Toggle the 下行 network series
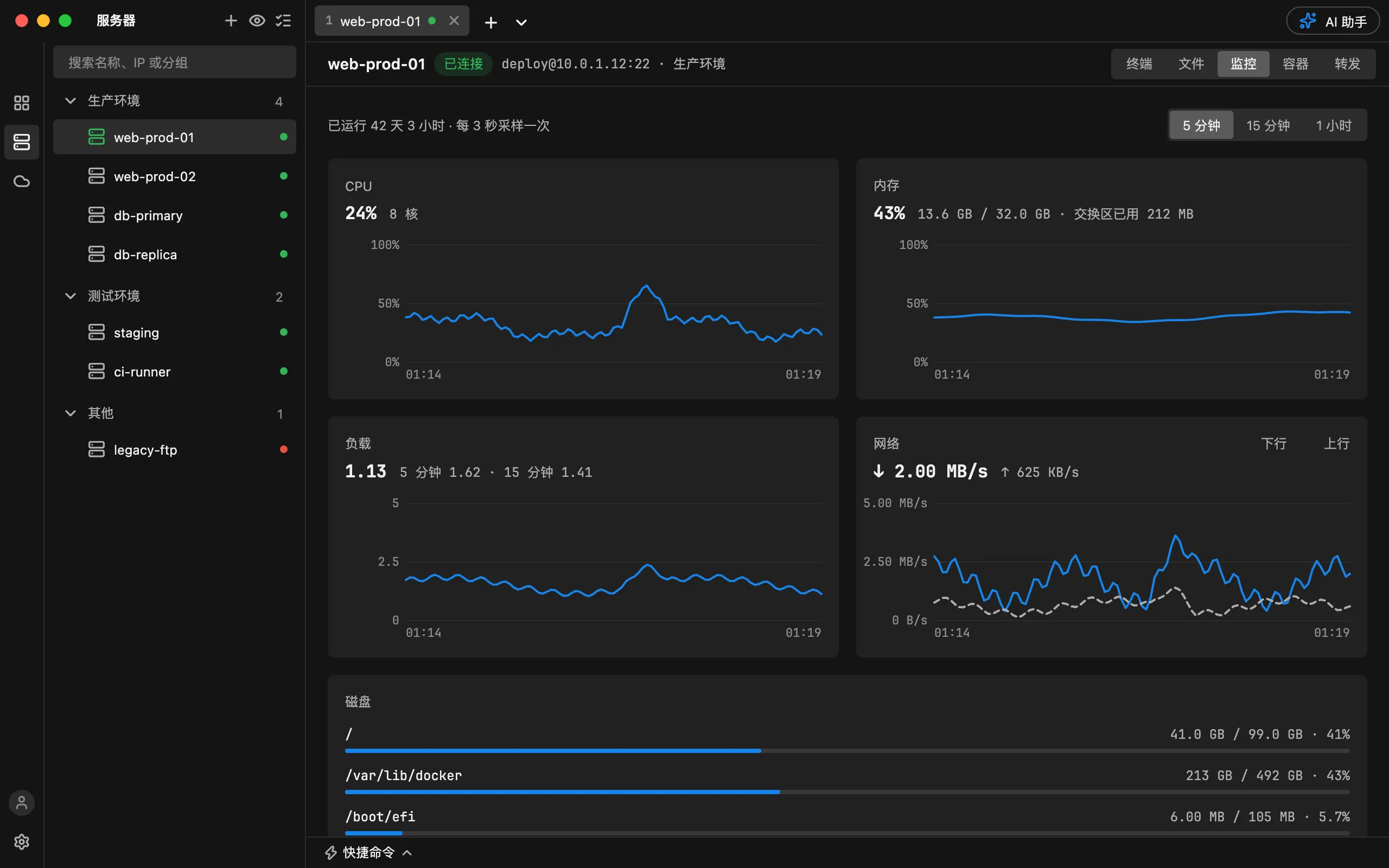Image resolution: width=1389 pixels, height=868 pixels. click(x=1273, y=444)
